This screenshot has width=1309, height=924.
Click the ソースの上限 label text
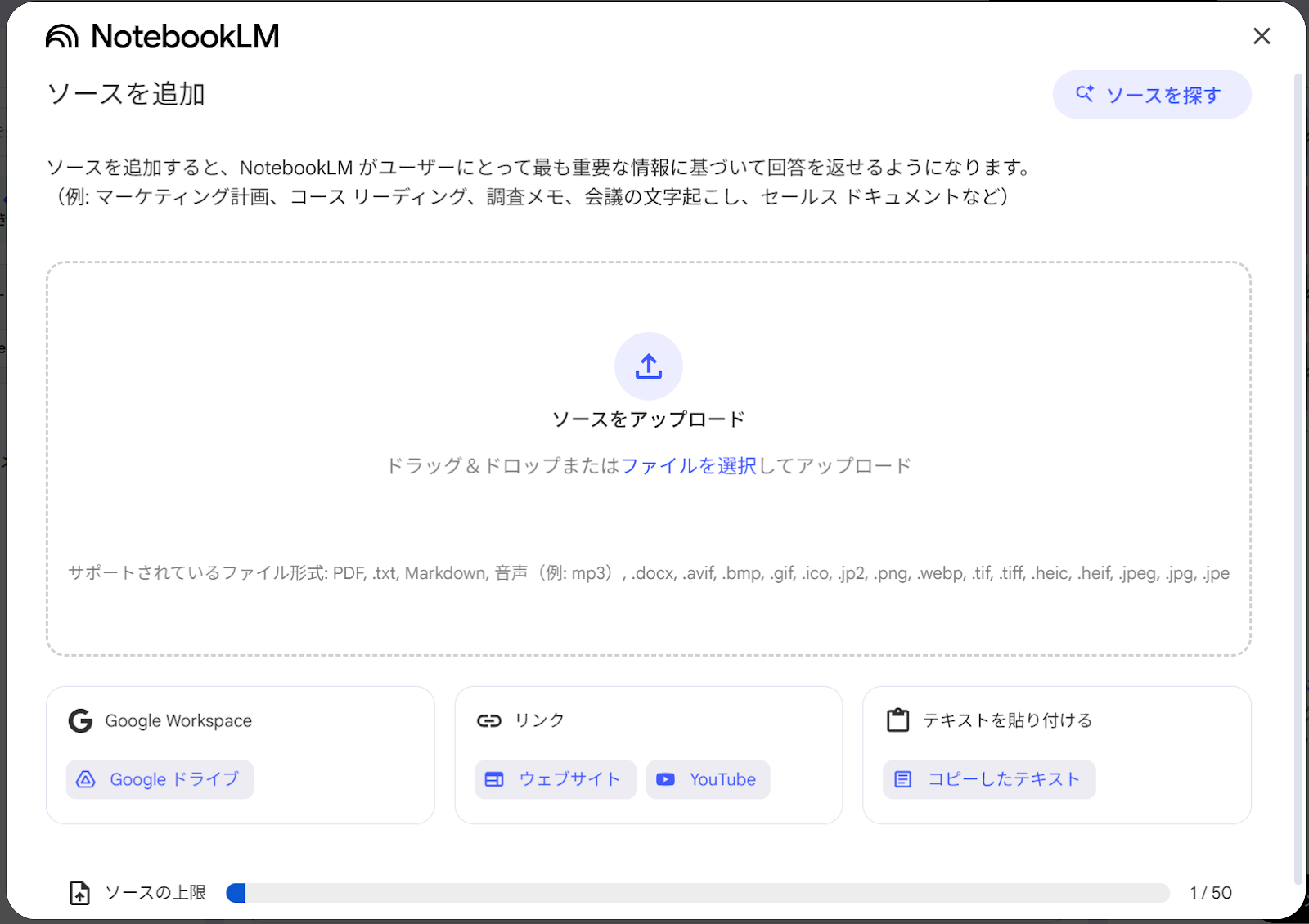click(155, 893)
